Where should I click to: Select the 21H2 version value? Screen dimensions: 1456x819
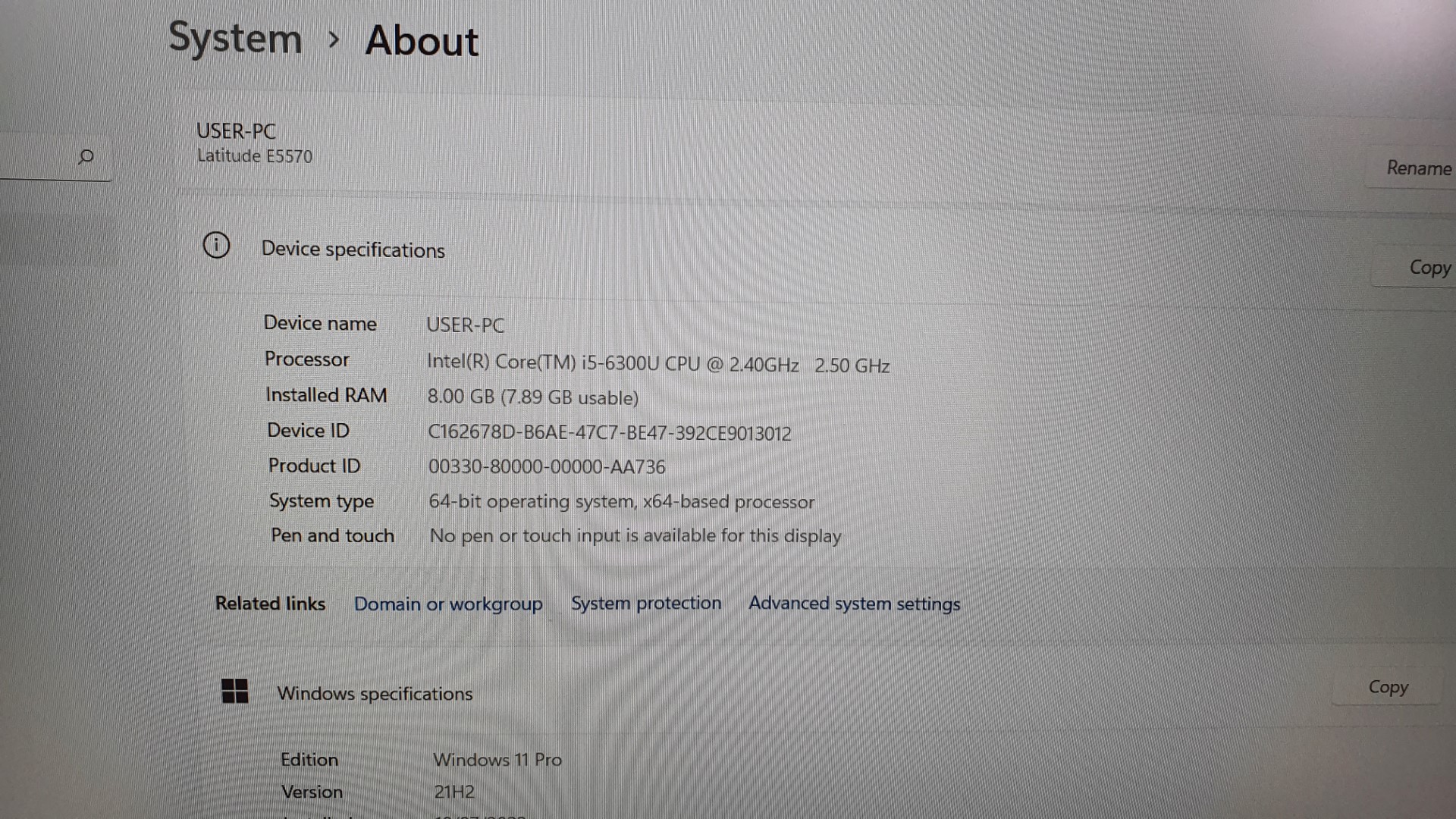(x=454, y=792)
